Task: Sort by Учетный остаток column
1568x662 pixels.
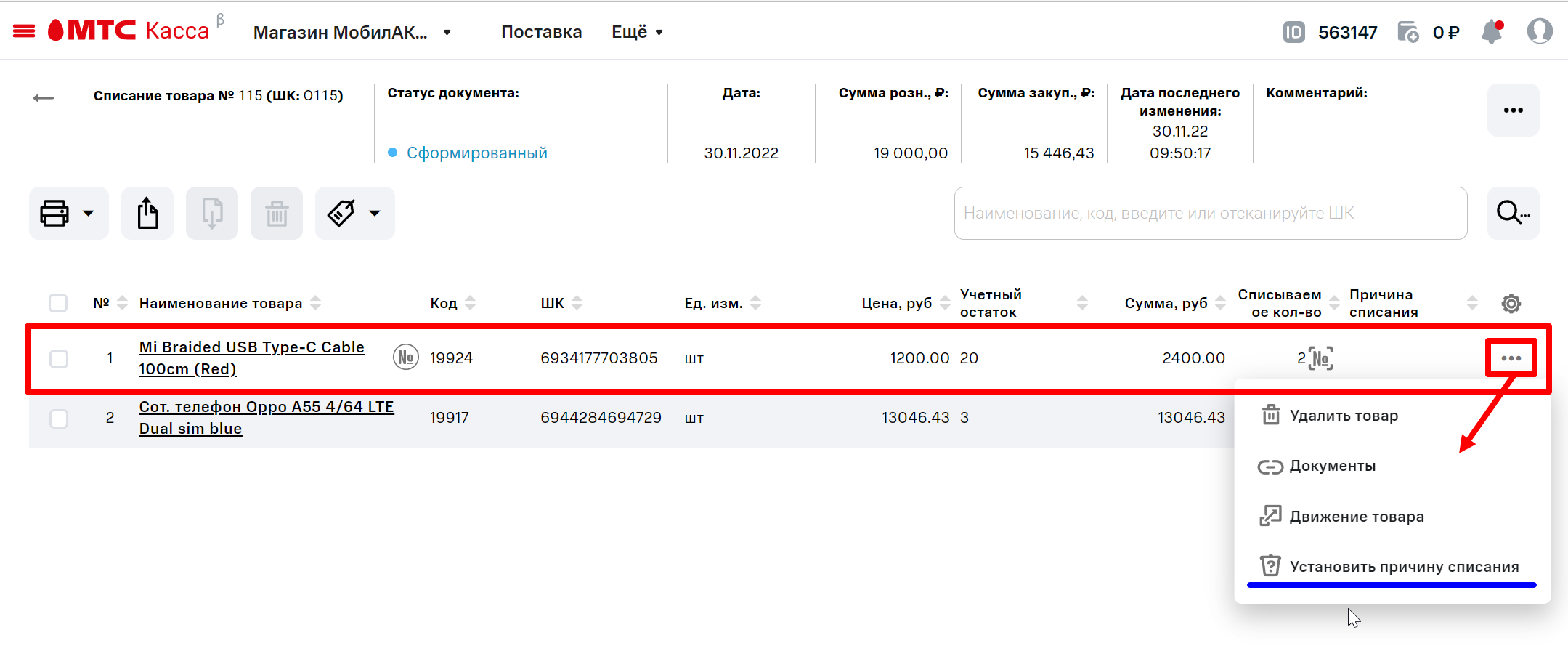Action: coord(1082,303)
